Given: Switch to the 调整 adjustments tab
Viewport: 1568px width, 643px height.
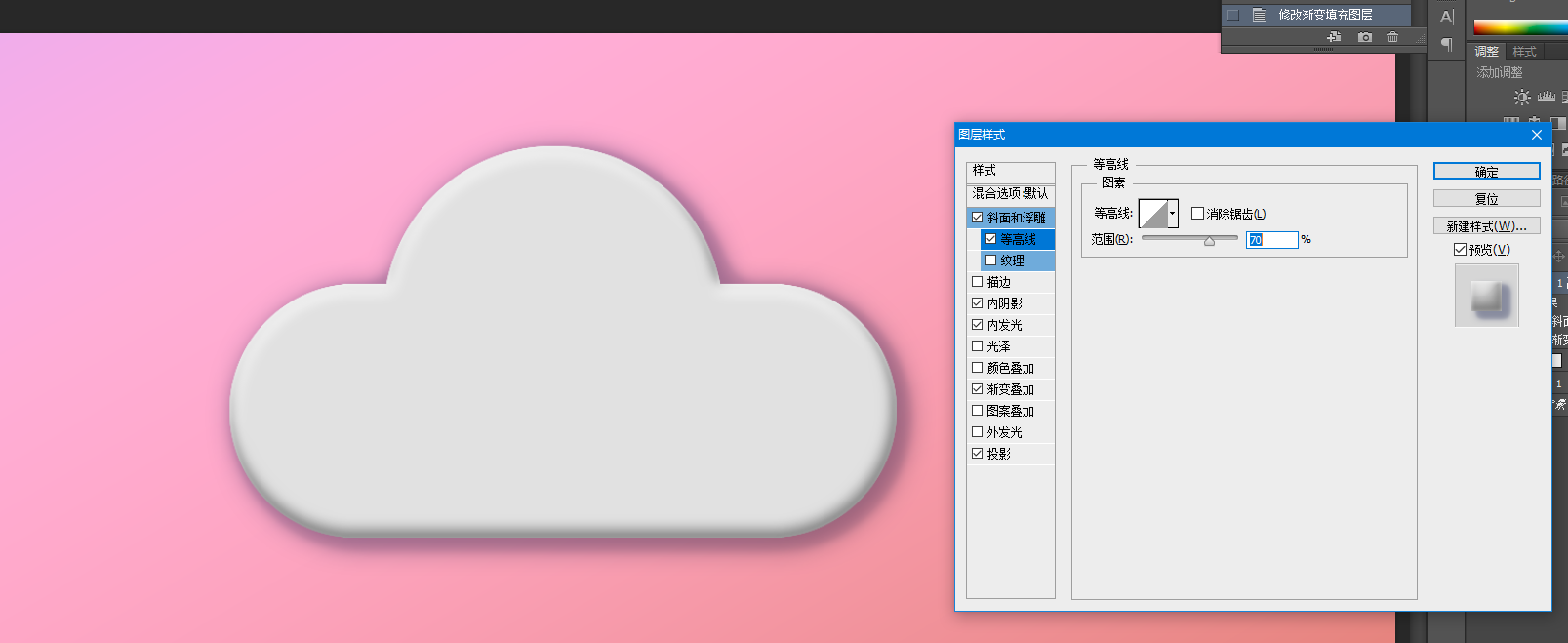Looking at the screenshot, I should click(1487, 52).
